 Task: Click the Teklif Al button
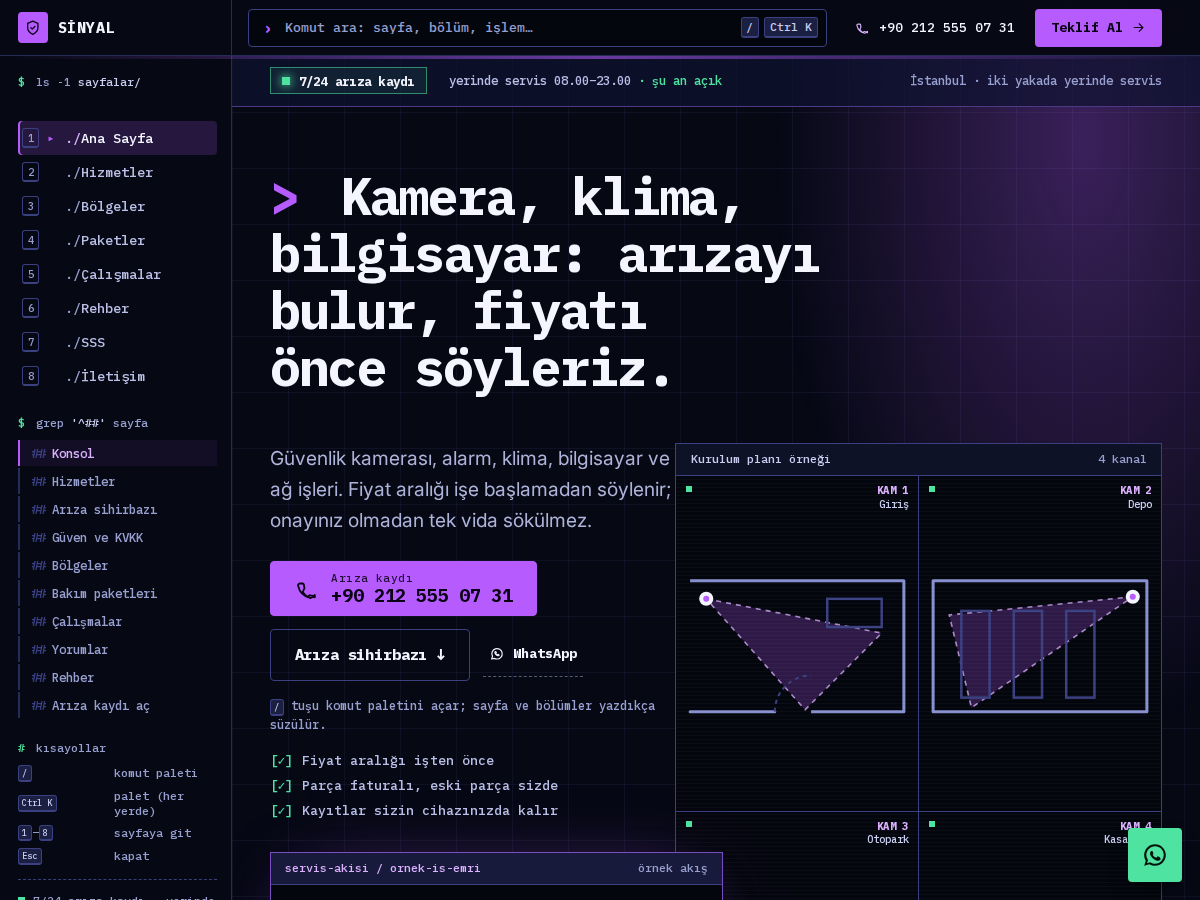(x=1098, y=28)
